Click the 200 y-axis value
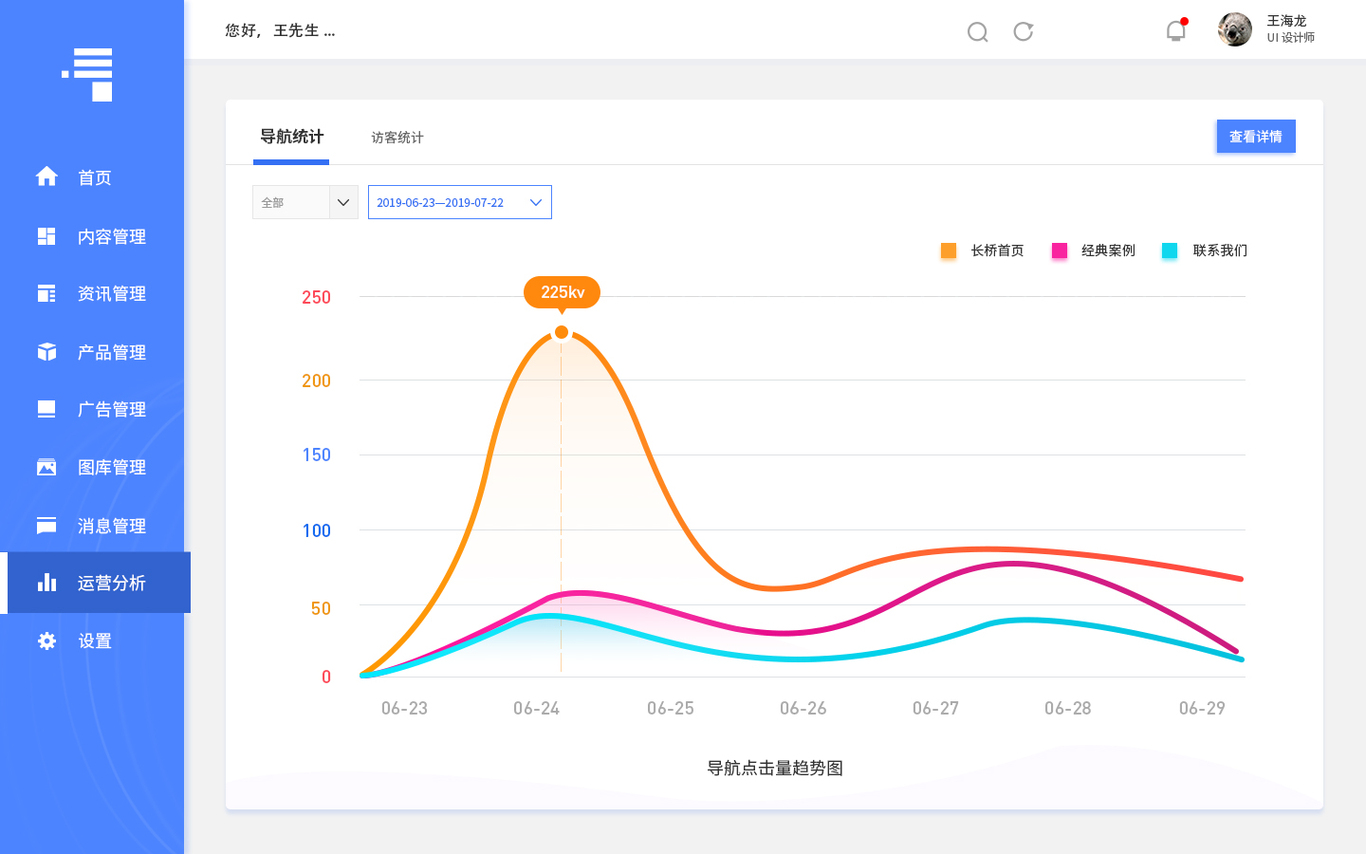Viewport: 1366px width, 854px height. (316, 380)
